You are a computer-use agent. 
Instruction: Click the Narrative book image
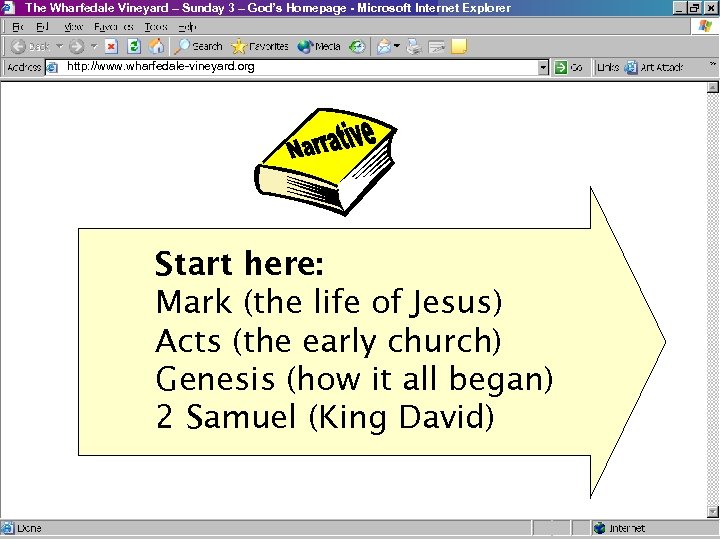(x=326, y=162)
